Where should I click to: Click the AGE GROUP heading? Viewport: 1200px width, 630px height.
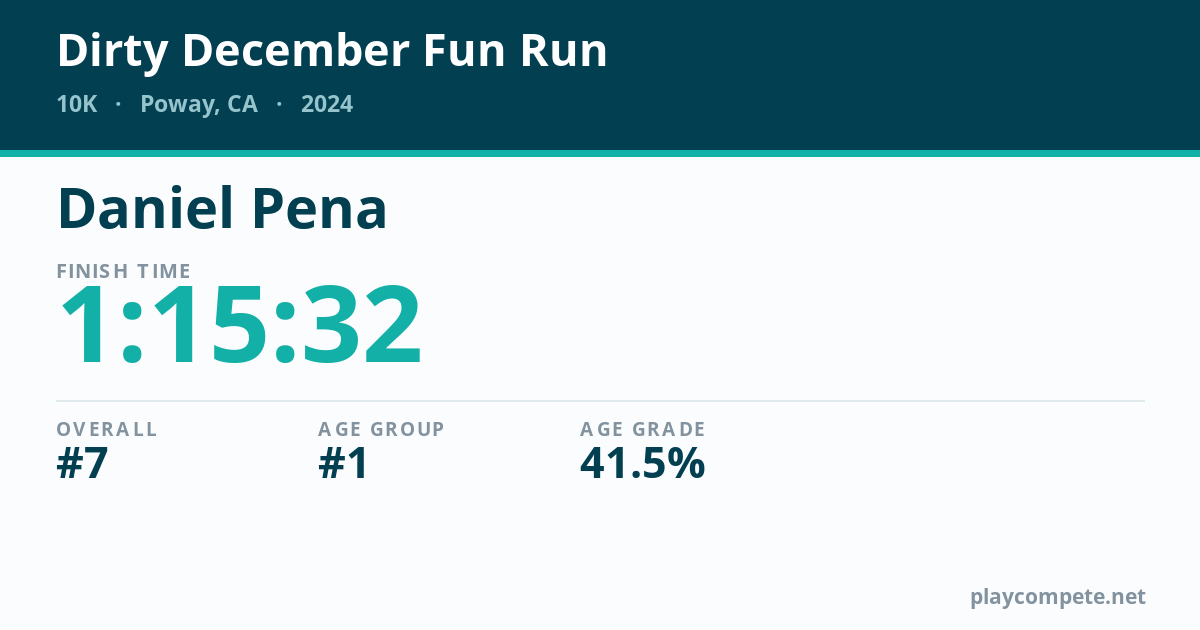click(x=381, y=429)
